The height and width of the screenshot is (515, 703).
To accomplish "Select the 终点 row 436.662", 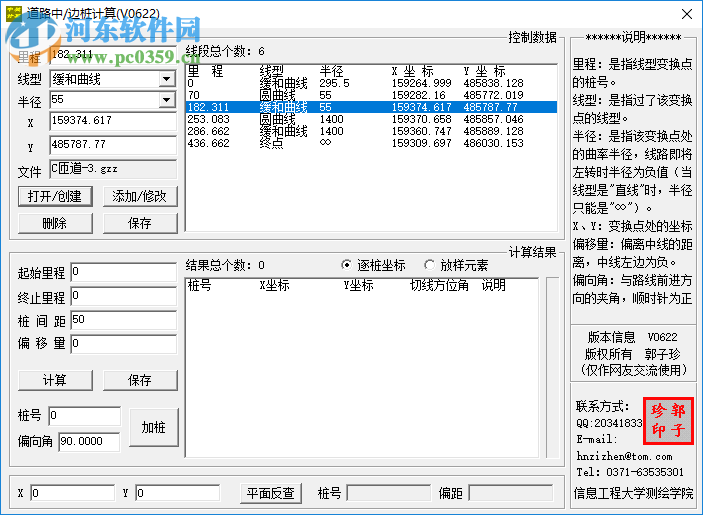I will click(x=371, y=143).
